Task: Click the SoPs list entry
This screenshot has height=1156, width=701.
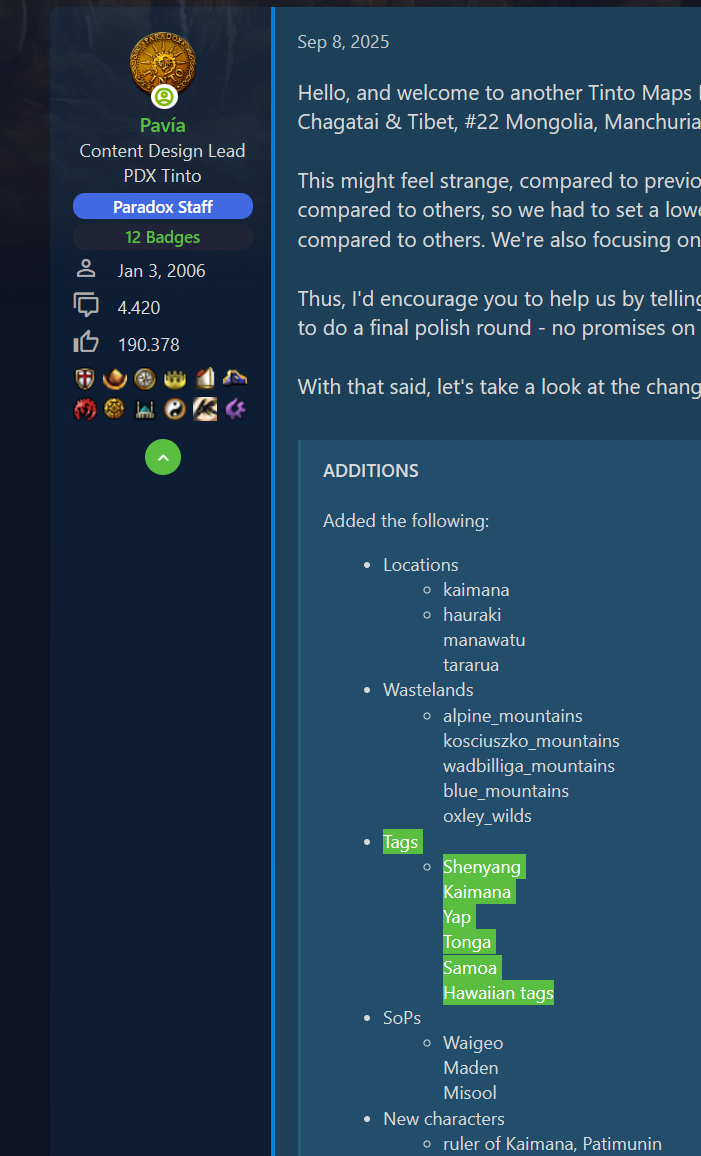Action: pos(402,1018)
